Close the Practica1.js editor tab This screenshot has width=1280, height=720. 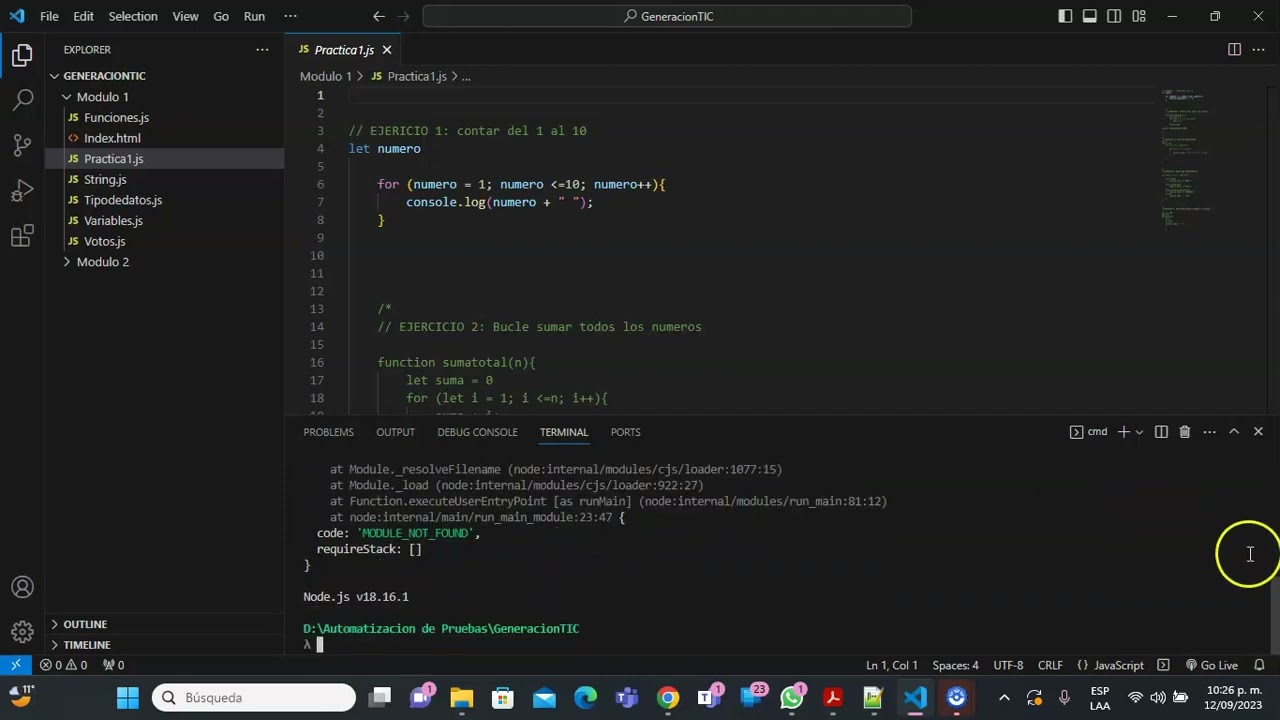pyautogui.click(x=387, y=50)
